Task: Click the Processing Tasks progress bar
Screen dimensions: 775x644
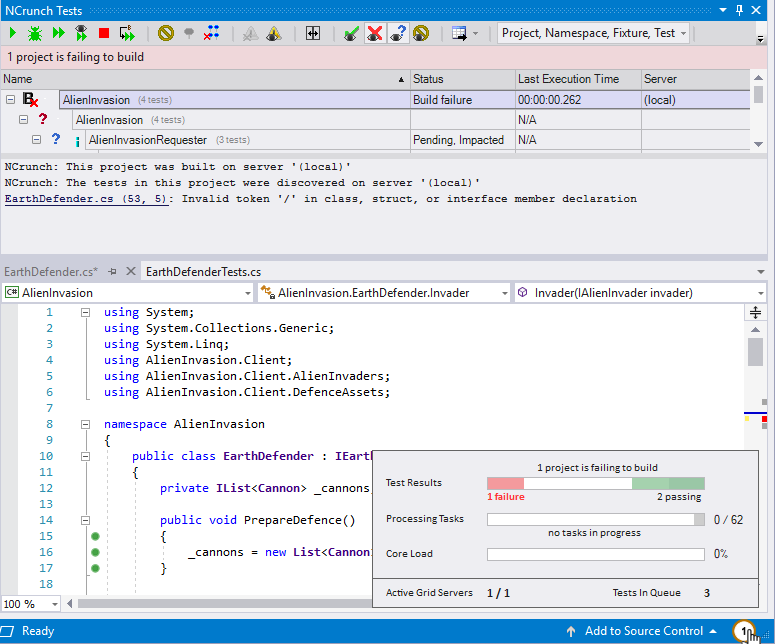Action: (596, 519)
